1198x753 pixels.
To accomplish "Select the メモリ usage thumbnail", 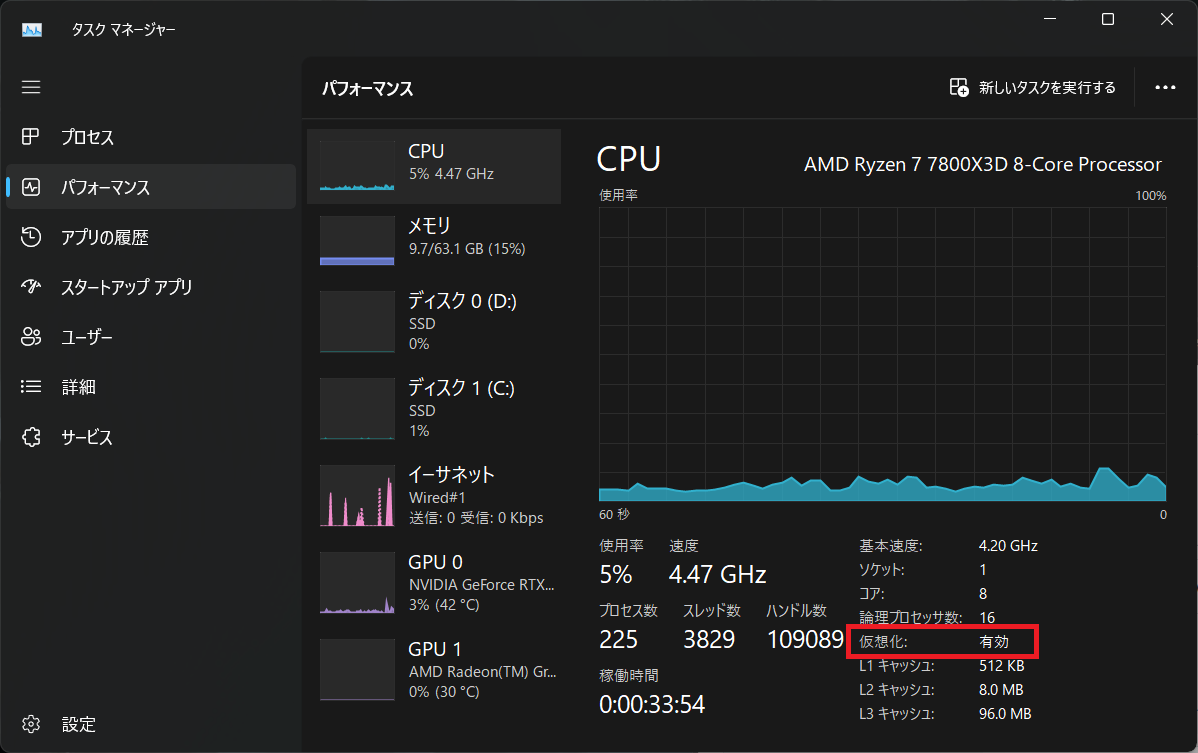I will [x=357, y=241].
